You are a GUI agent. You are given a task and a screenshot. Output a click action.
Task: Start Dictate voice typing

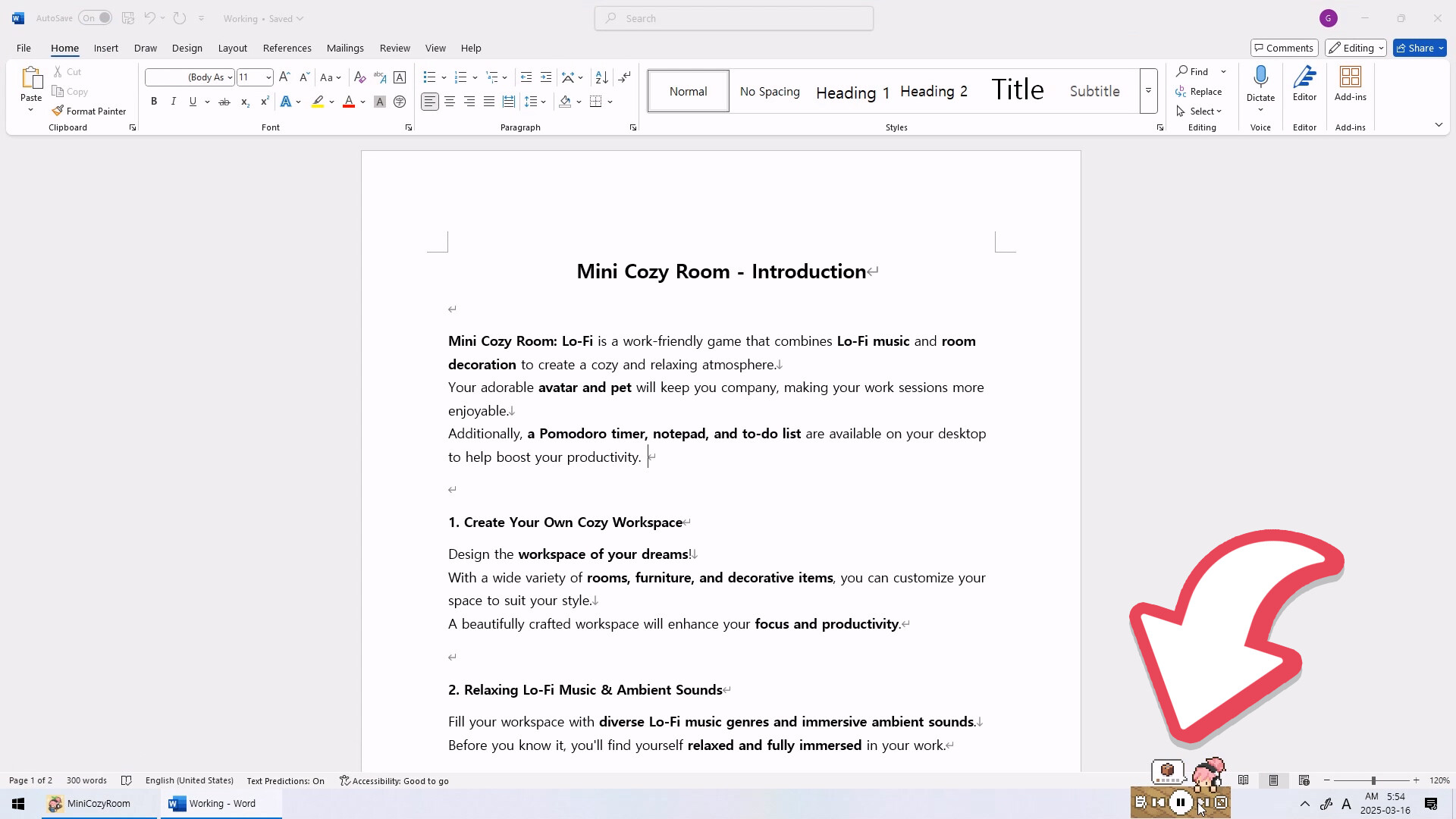[x=1260, y=83]
